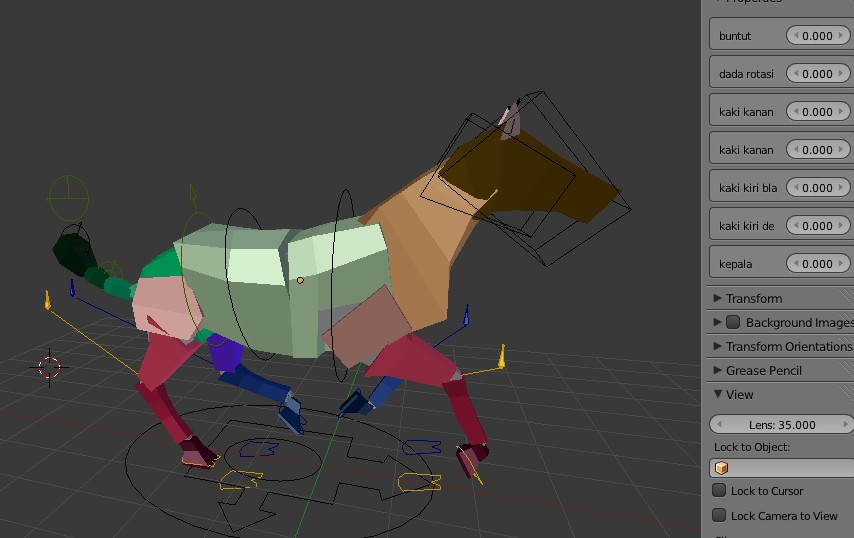Click the kaki kiri de value slider
Screen dimensions: 854x538
click(818, 226)
